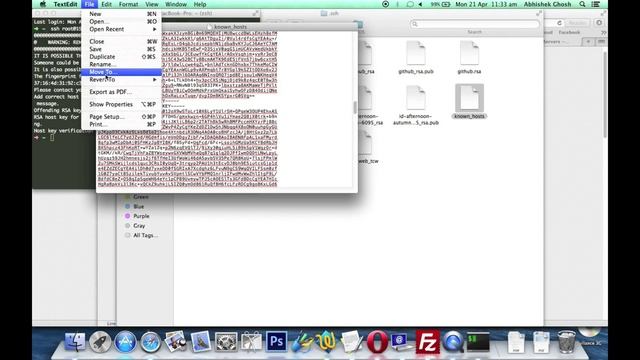Screen dimensions: 640x360
Task: Click the Spotlight search icon
Action: [x=582, y=4]
